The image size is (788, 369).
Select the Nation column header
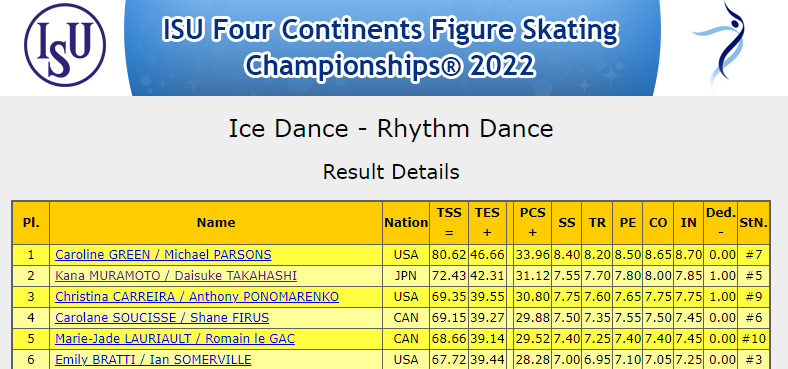coord(406,223)
